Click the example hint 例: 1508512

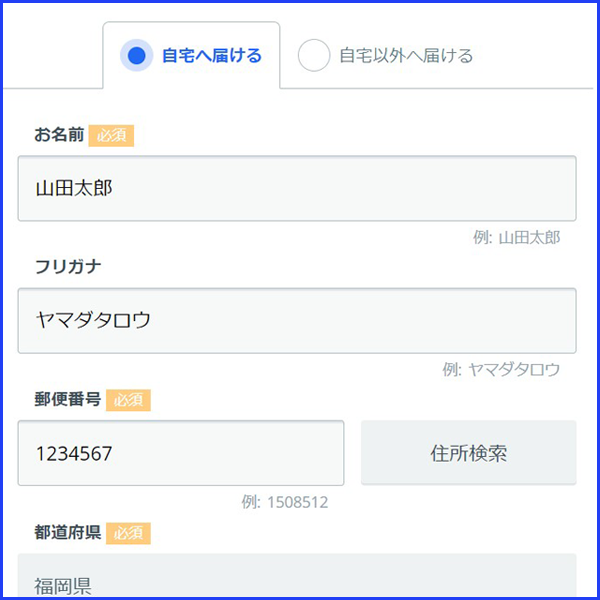pyautogui.click(x=285, y=502)
